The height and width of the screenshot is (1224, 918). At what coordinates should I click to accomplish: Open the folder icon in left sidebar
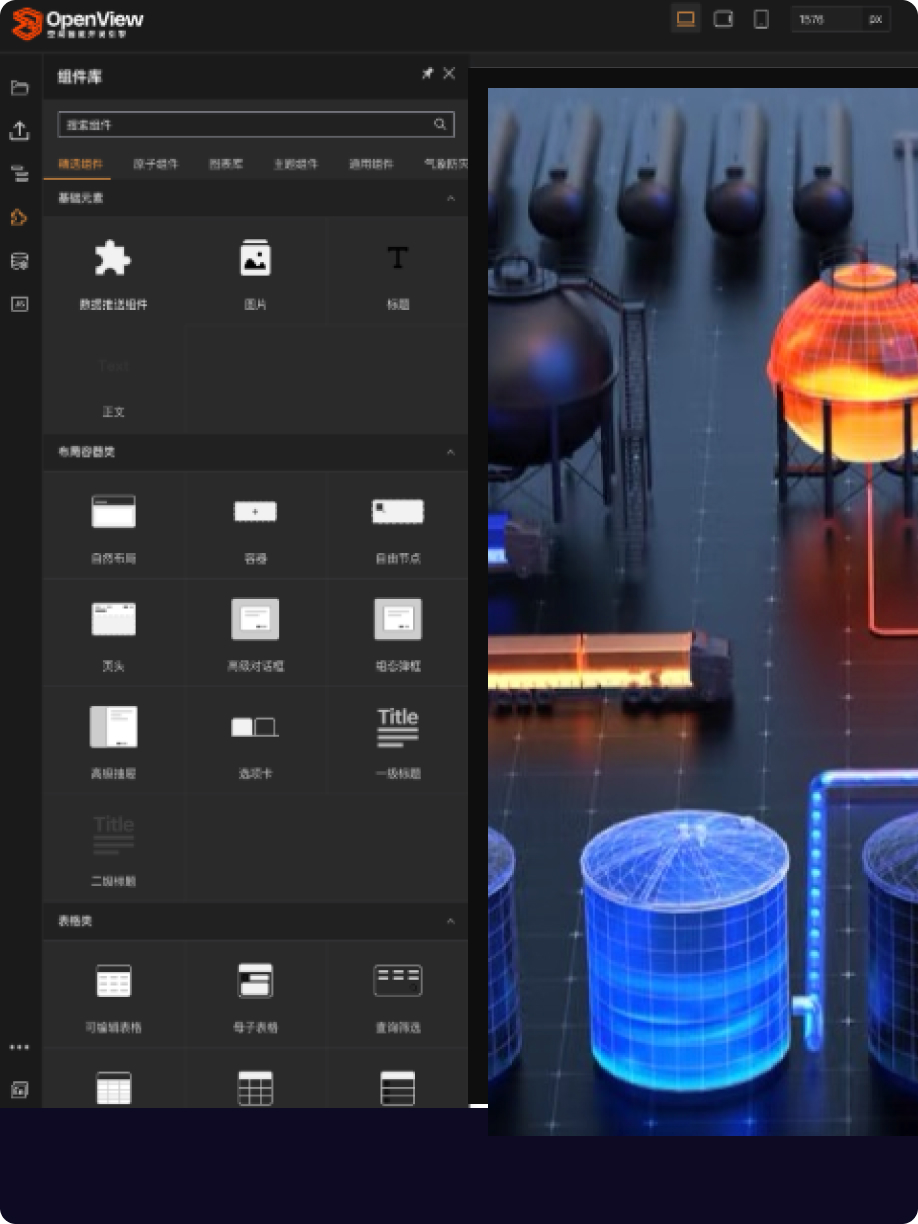(x=19, y=88)
